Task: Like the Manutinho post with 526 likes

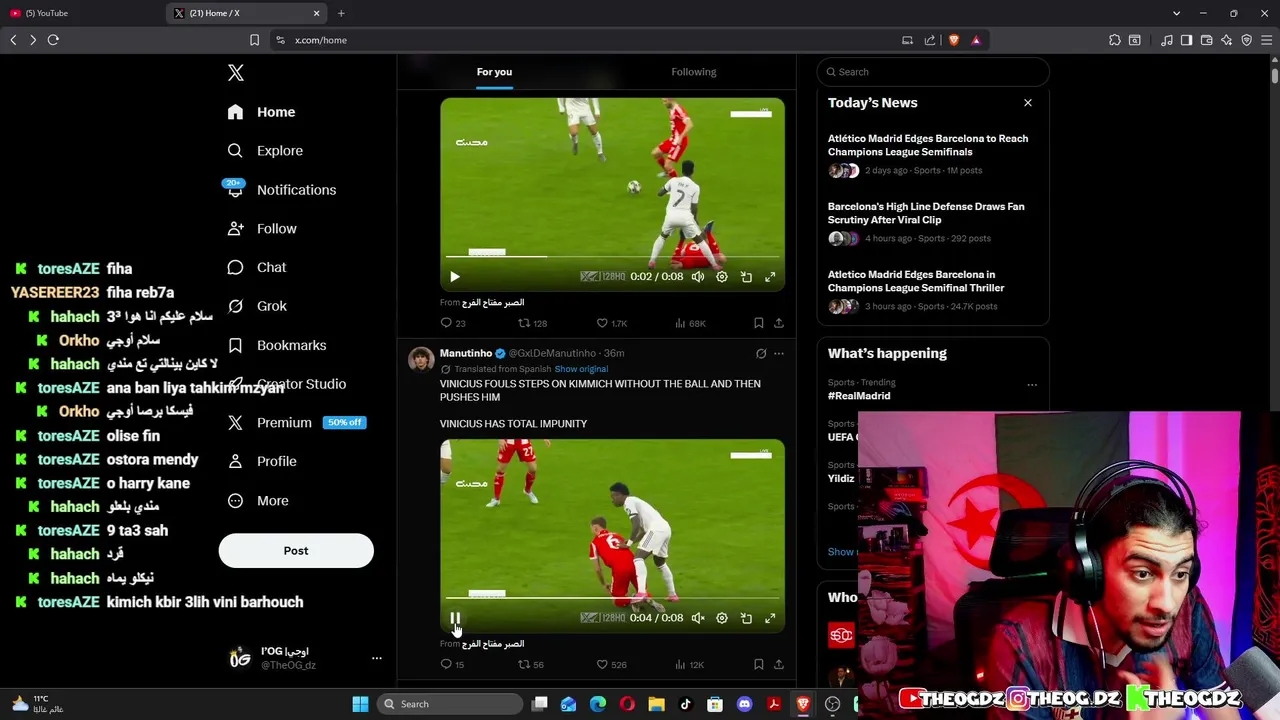Action: click(611, 664)
